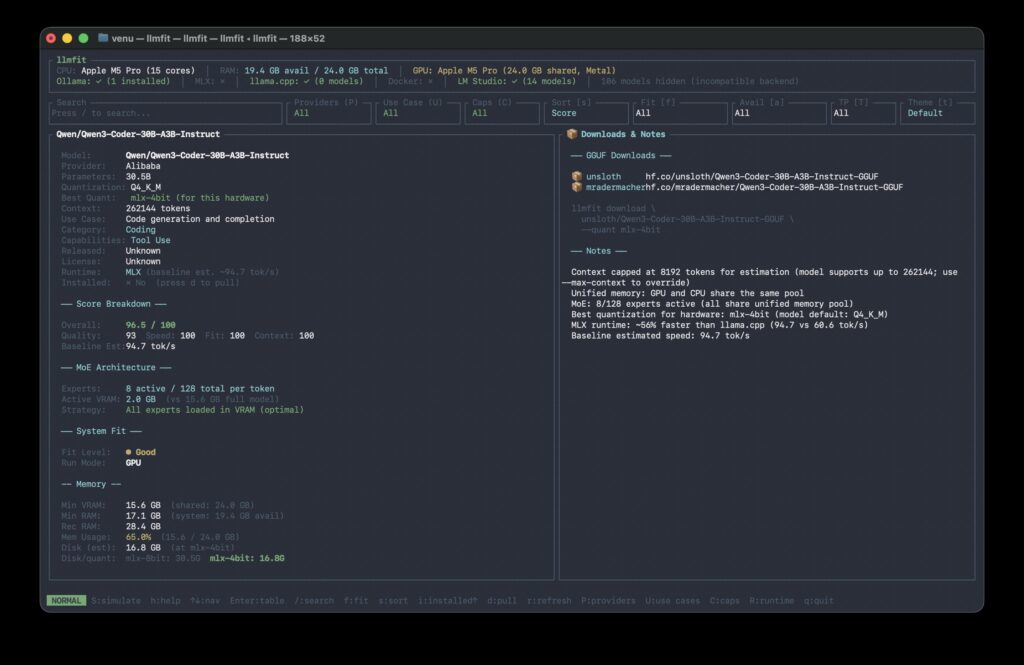Click the package icon next to unsloth
The height and width of the screenshot is (665, 1024).
click(576, 176)
